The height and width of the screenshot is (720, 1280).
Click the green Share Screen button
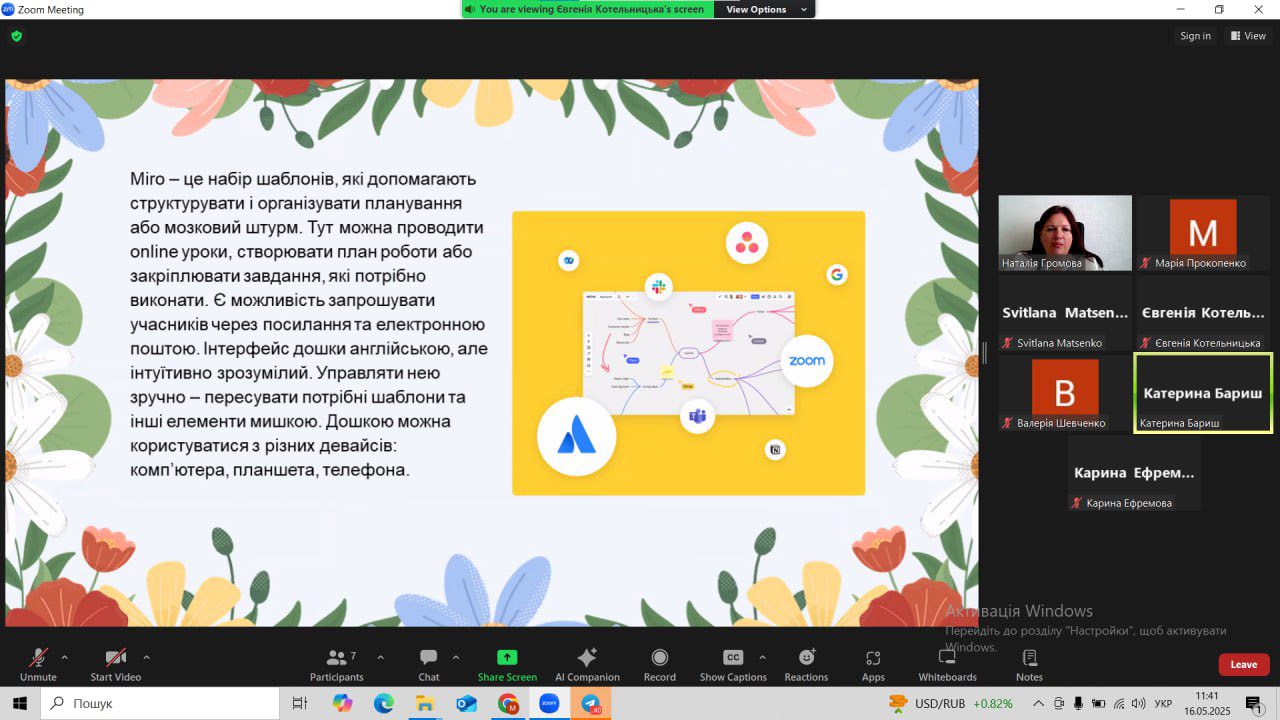(x=507, y=664)
